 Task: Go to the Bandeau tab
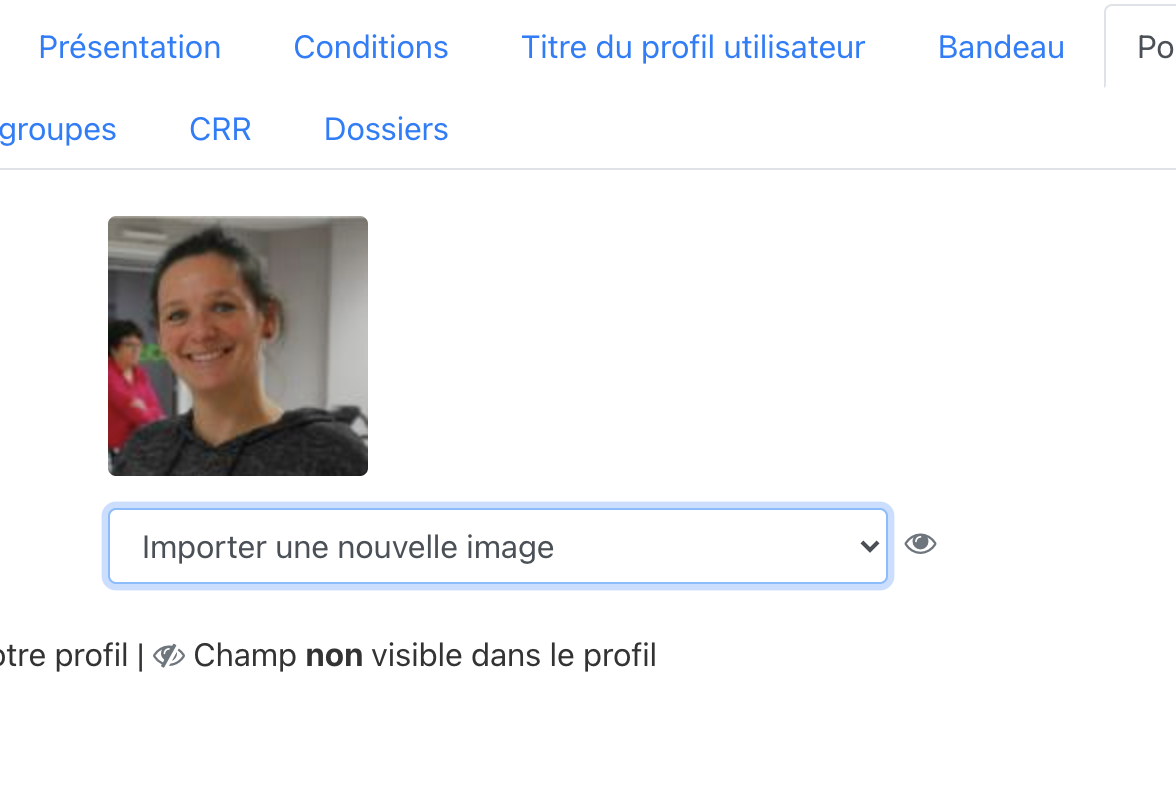(1001, 47)
